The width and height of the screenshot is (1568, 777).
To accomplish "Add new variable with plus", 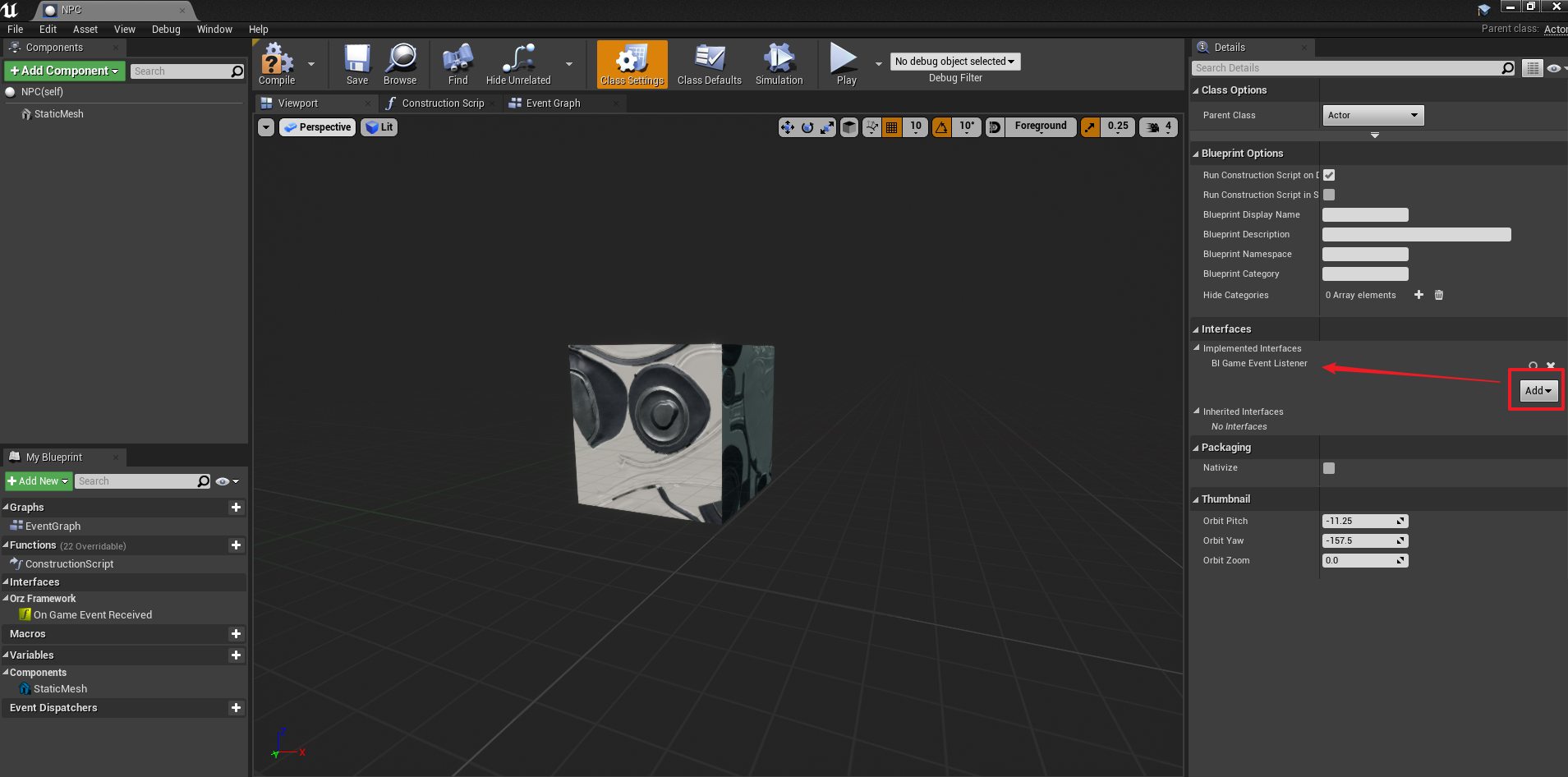I will tap(236, 655).
